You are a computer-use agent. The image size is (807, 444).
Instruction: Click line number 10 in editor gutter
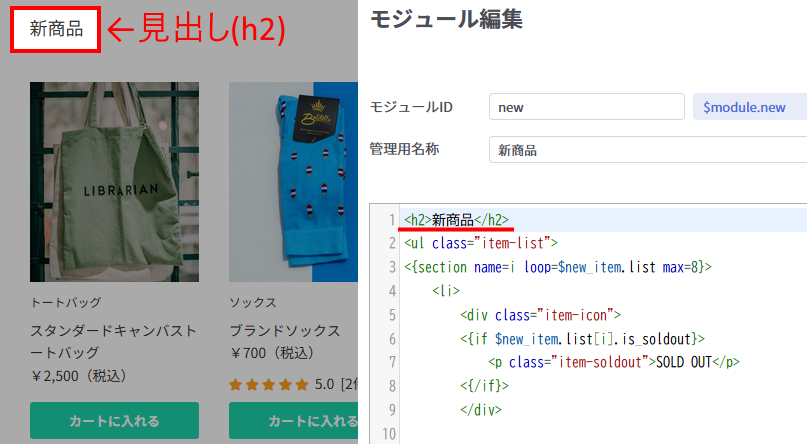pyautogui.click(x=389, y=434)
